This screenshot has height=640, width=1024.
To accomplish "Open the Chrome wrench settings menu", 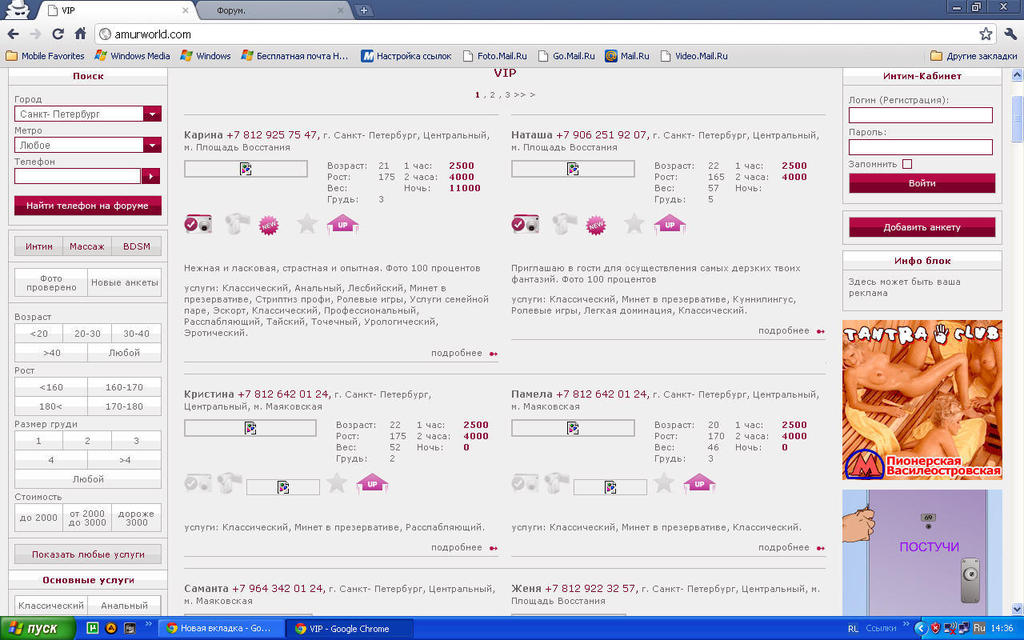I will click(x=1008, y=33).
